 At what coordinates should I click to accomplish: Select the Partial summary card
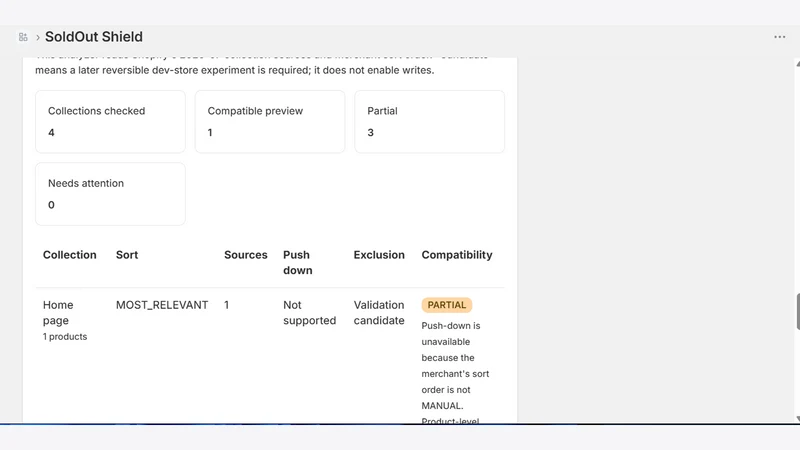[x=430, y=122]
